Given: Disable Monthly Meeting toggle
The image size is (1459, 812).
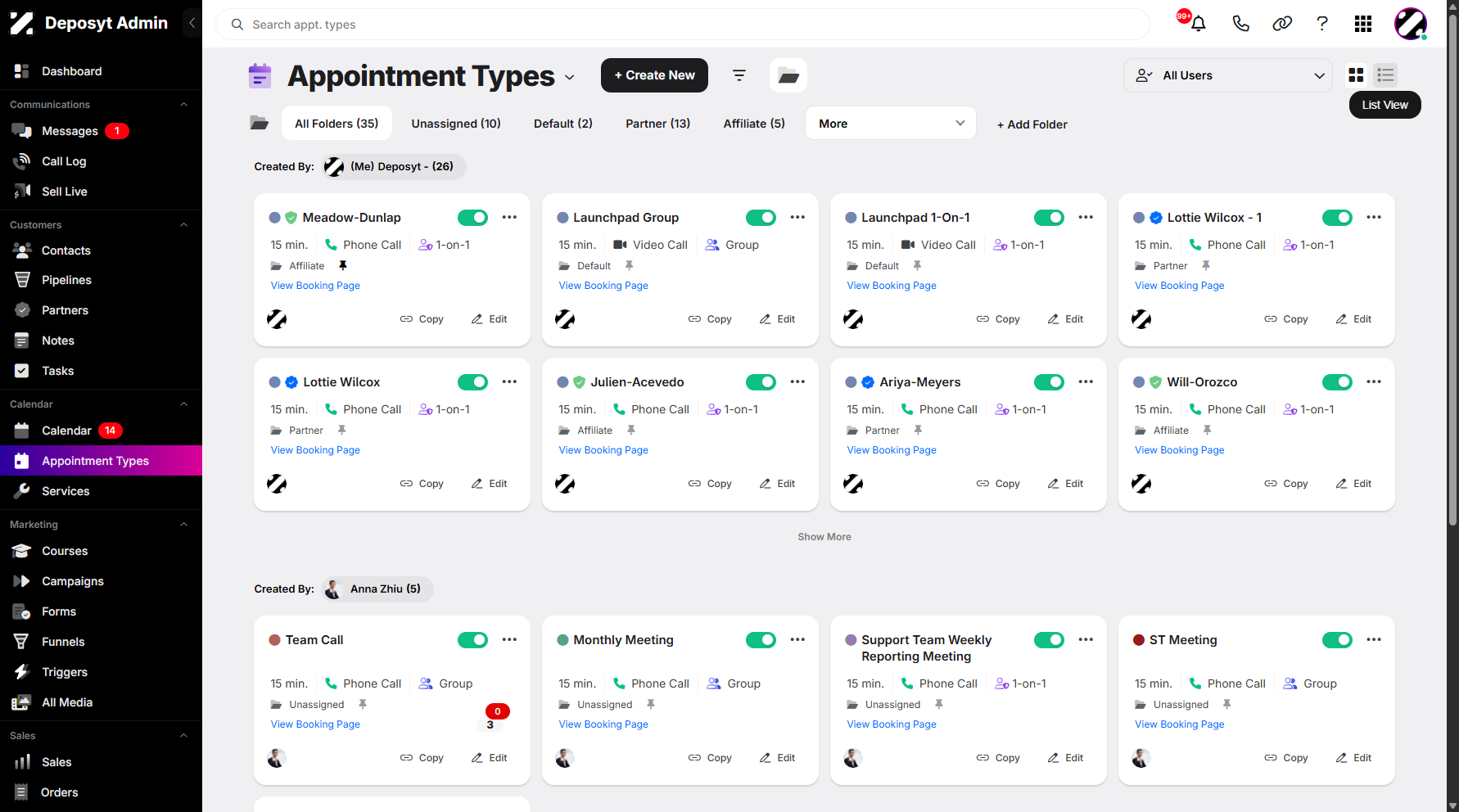Looking at the screenshot, I should [x=761, y=640].
